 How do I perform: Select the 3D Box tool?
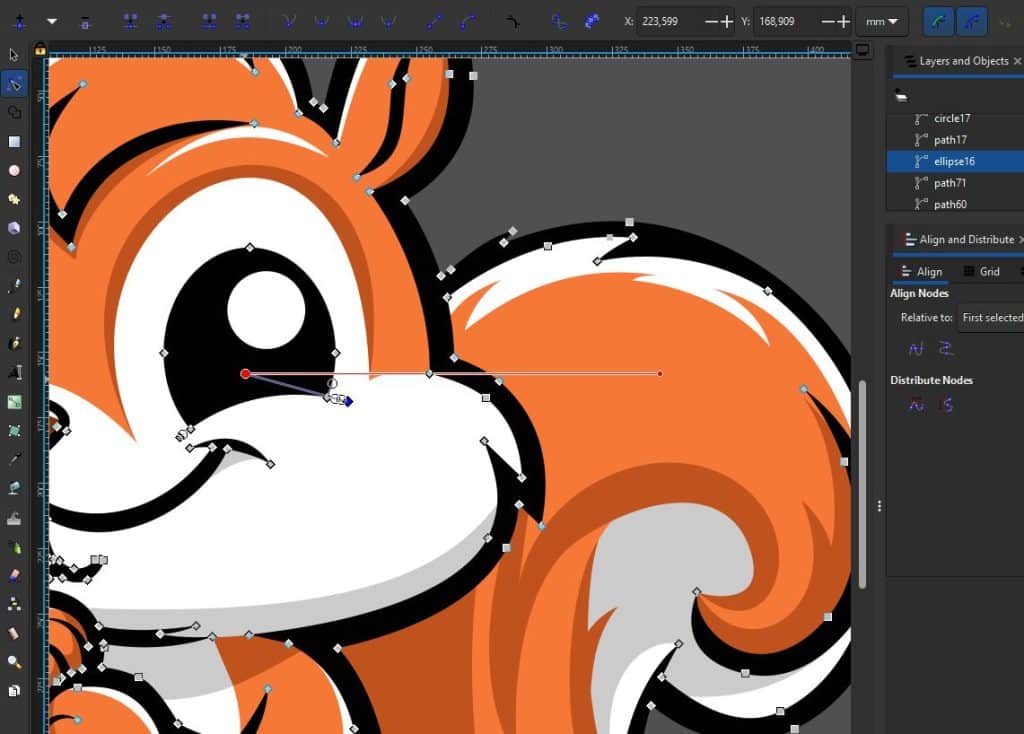(14, 228)
